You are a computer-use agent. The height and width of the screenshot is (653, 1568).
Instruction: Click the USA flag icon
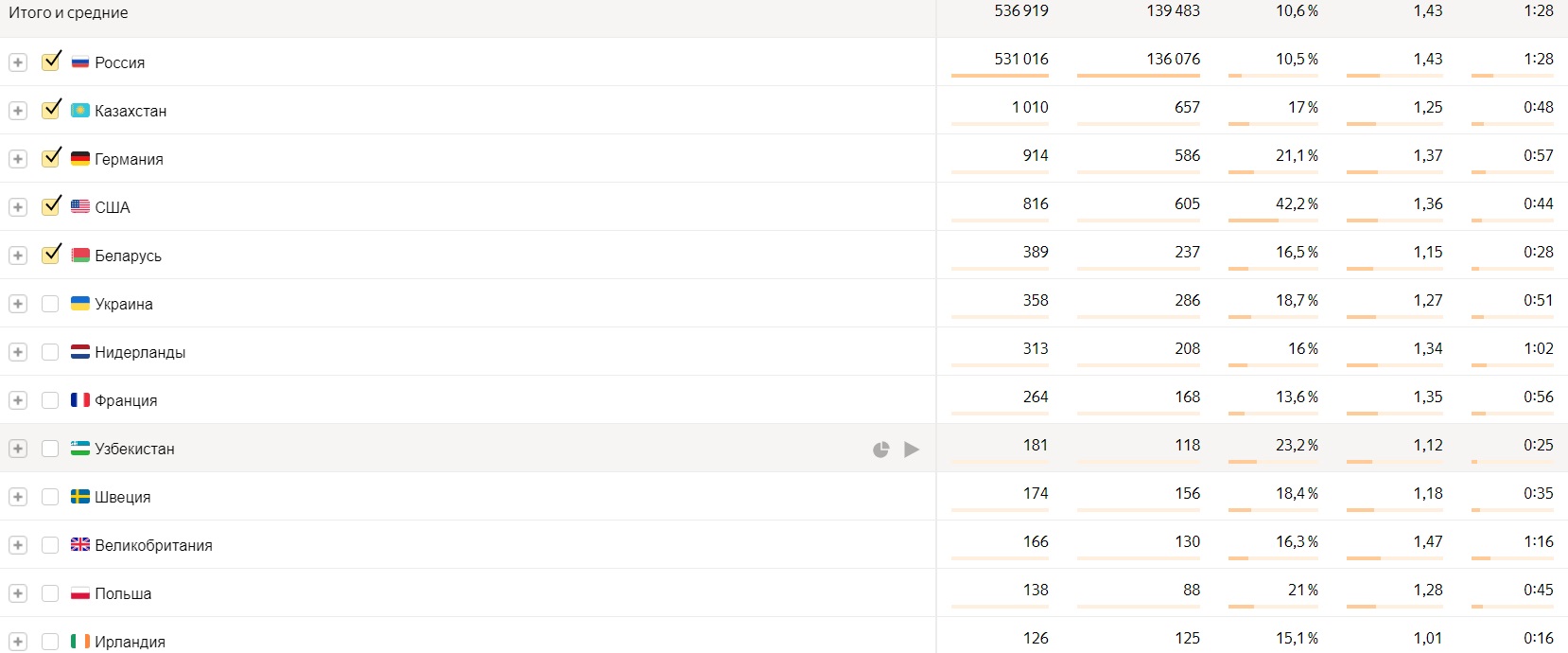(x=80, y=207)
